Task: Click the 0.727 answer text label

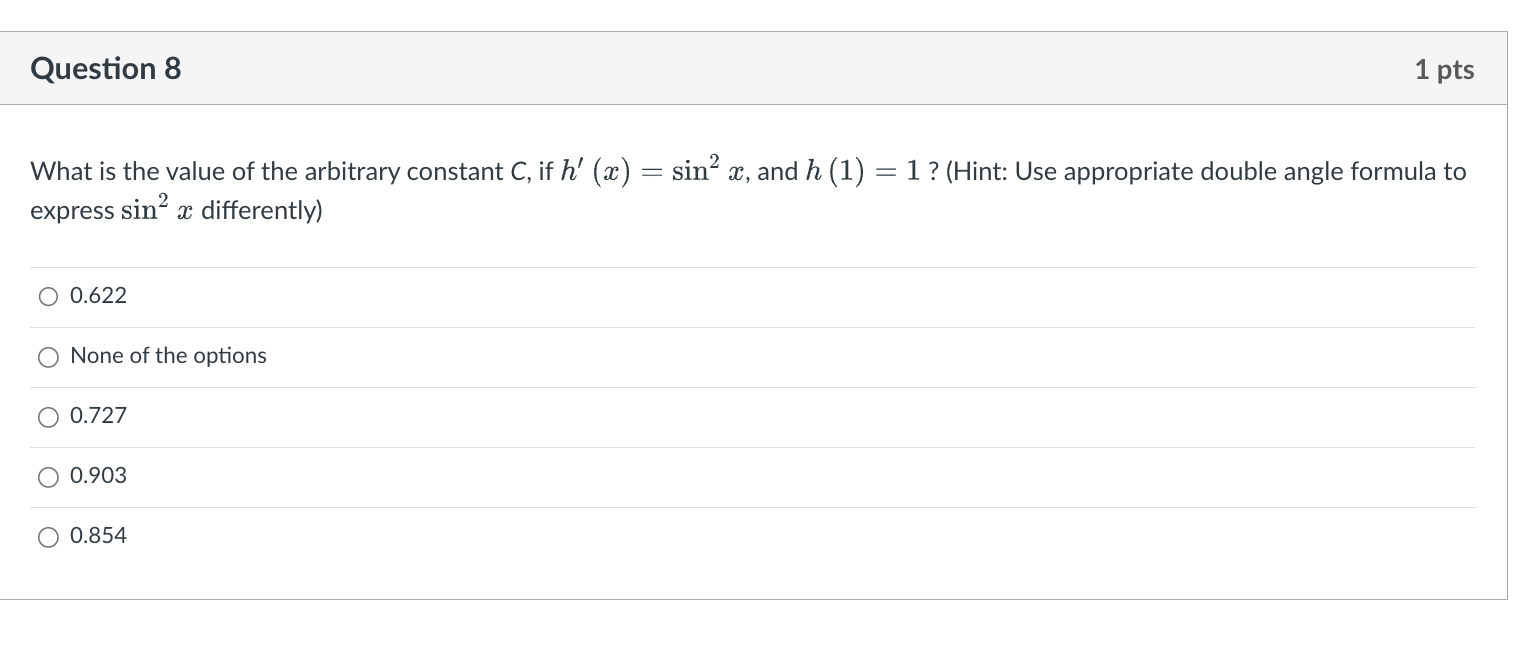Action: (x=97, y=416)
